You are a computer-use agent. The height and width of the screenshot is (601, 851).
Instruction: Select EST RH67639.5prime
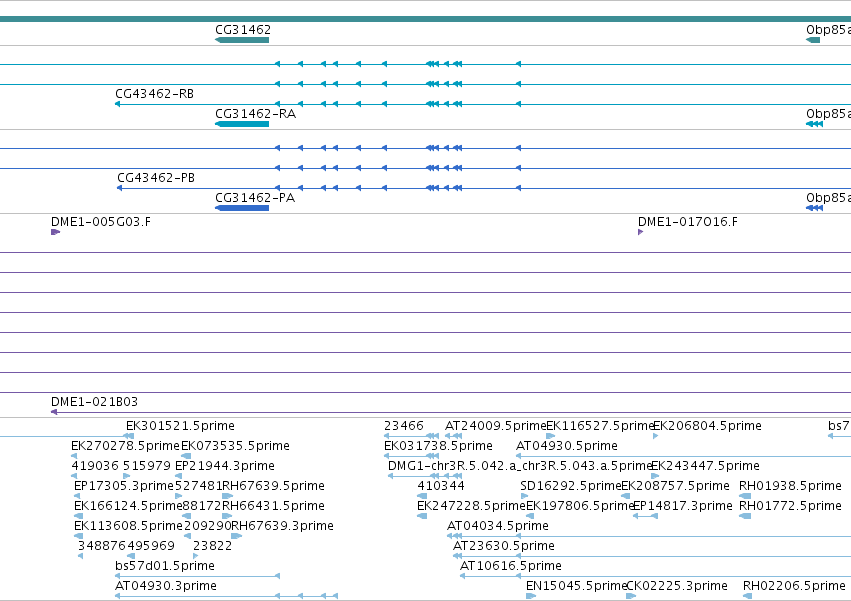pyautogui.click(x=274, y=486)
